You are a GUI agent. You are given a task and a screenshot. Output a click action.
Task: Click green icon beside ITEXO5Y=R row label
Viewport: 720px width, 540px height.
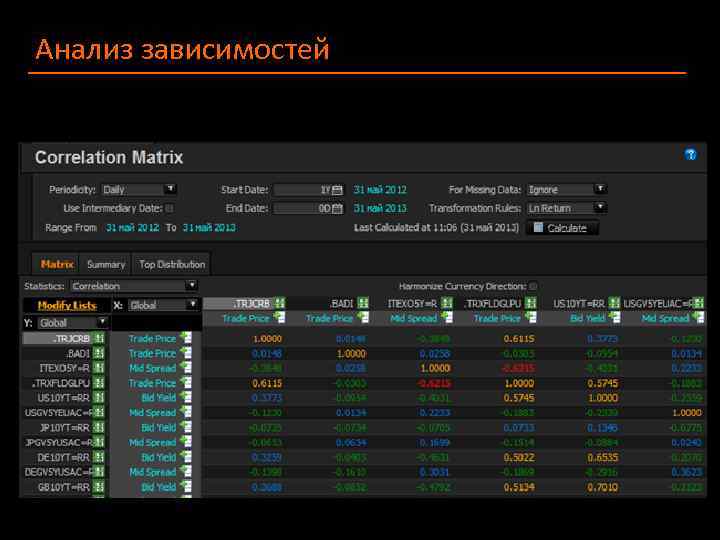98,368
